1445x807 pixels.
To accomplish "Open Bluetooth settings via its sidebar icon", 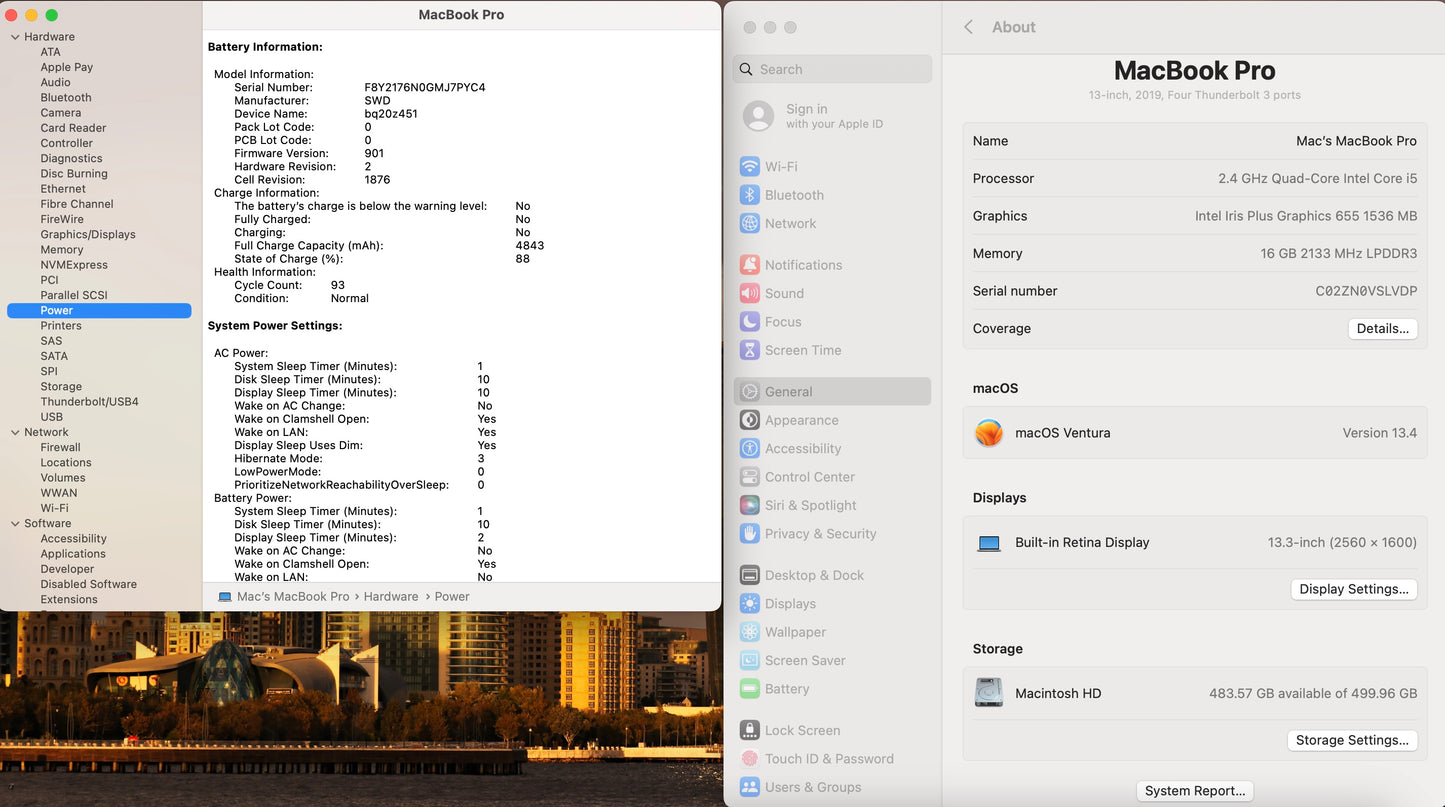I will click(x=749, y=195).
